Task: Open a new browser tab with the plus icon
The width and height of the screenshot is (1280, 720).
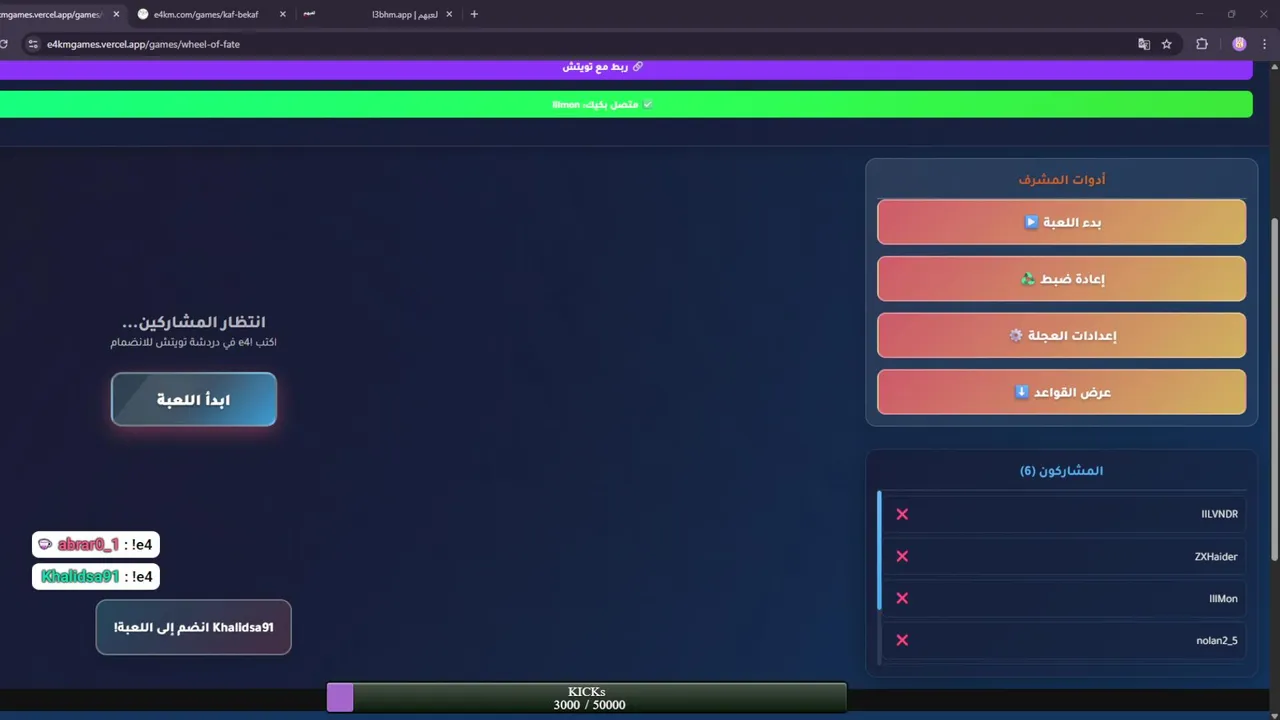Action: (x=474, y=14)
